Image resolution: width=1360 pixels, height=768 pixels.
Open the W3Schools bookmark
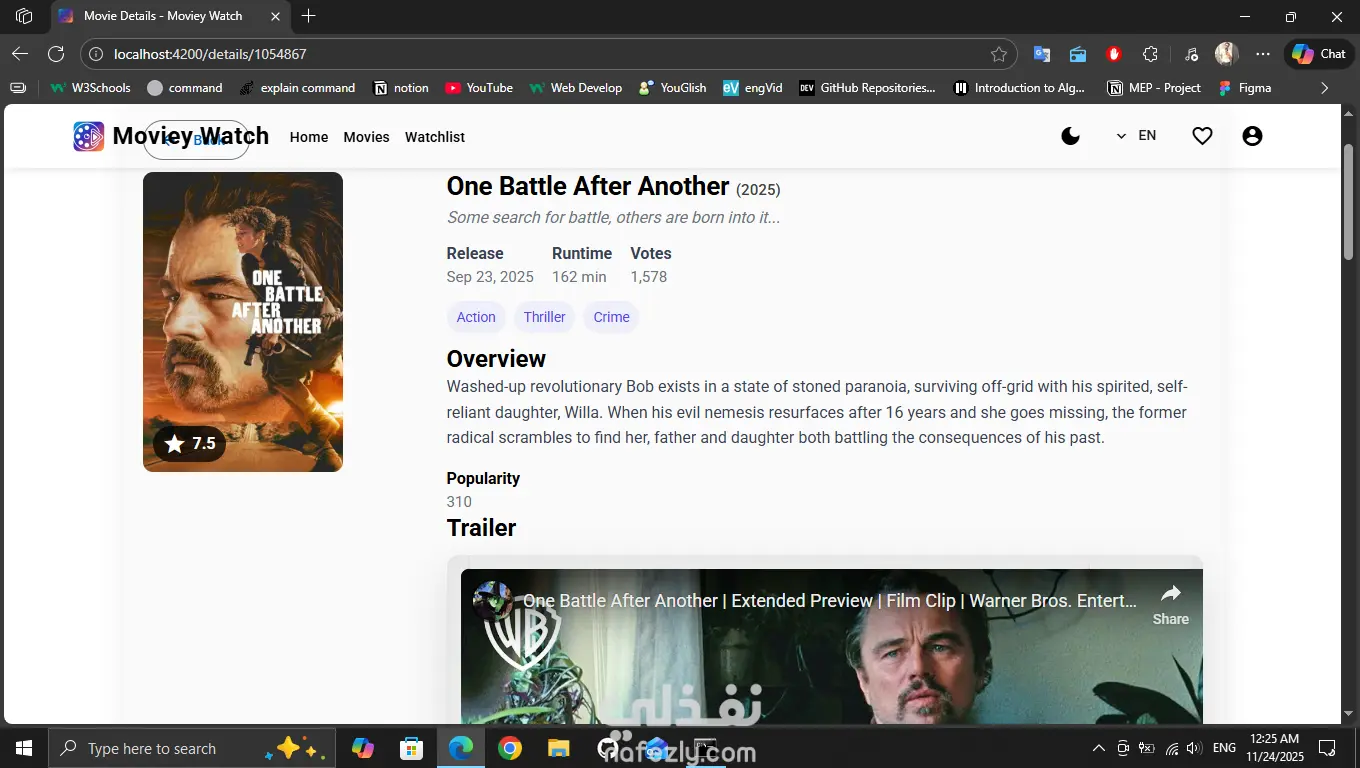pyautogui.click(x=90, y=88)
